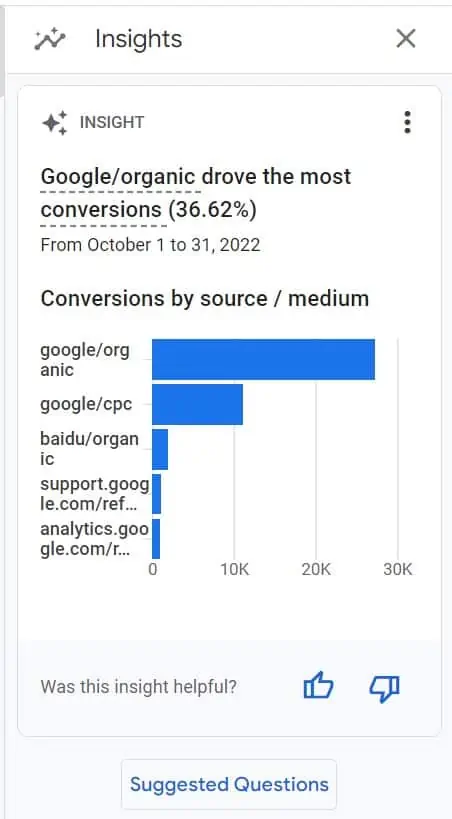Select the google/organic bar in chart
The height and width of the screenshot is (819, 452).
coord(263,359)
